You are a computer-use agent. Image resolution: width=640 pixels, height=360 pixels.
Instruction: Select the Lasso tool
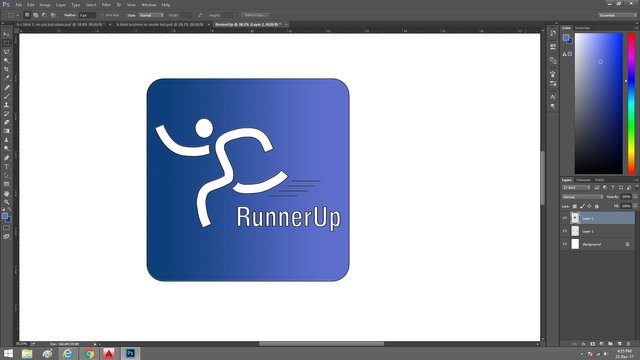[6, 52]
